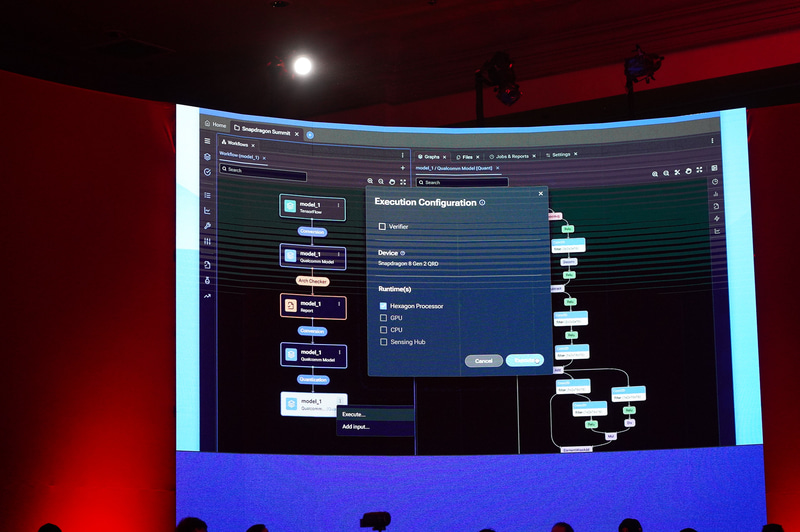This screenshot has height=532, width=800.
Task: Open the line chart sidebar icon
Action: click(x=207, y=211)
